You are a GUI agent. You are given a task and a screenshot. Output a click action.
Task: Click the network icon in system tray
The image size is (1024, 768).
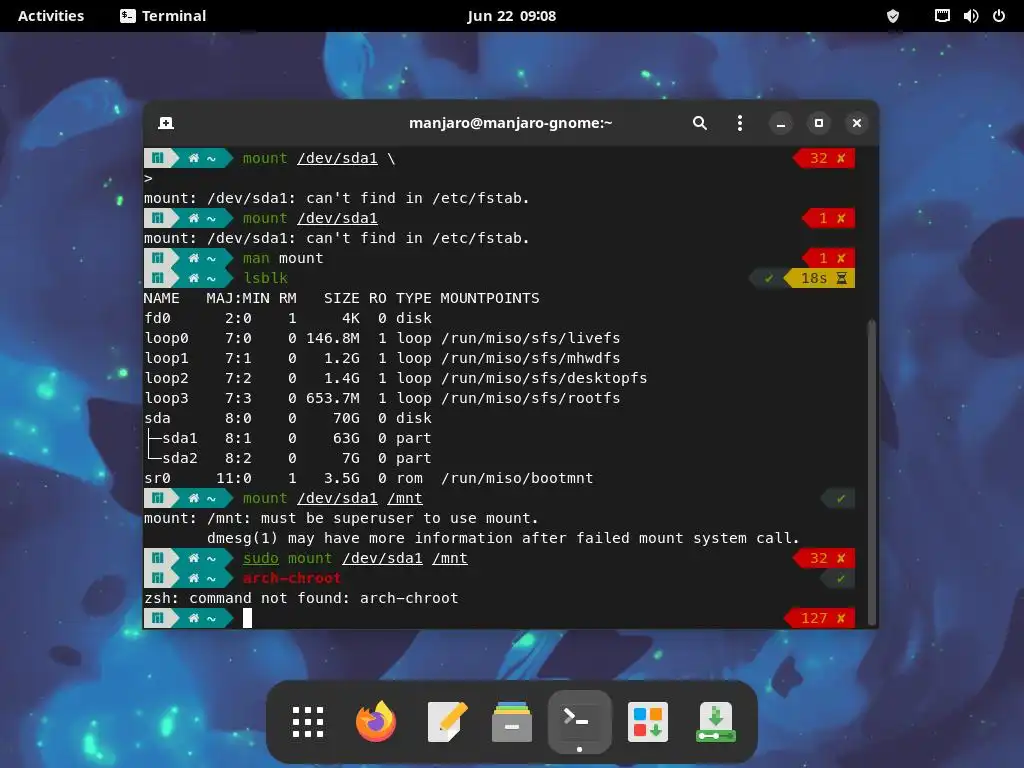tap(942, 16)
